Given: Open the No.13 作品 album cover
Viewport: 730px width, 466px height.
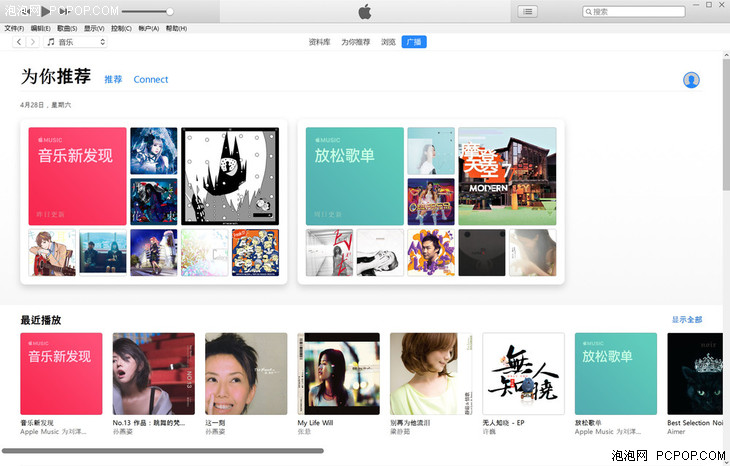Looking at the screenshot, I should [x=154, y=373].
